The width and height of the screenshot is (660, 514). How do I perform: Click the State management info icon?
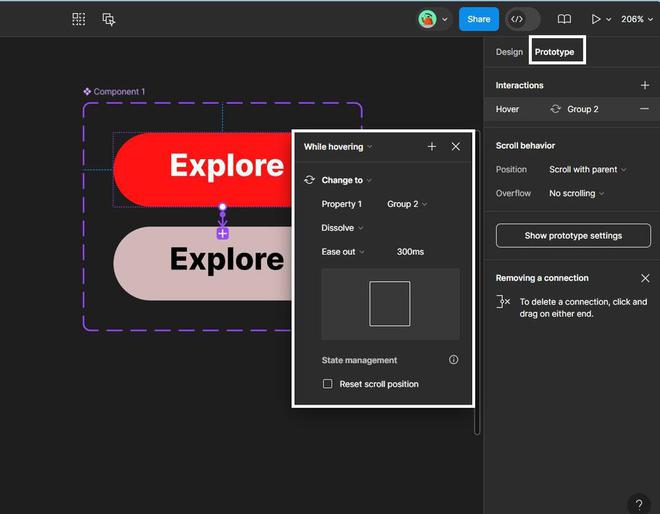(x=453, y=360)
